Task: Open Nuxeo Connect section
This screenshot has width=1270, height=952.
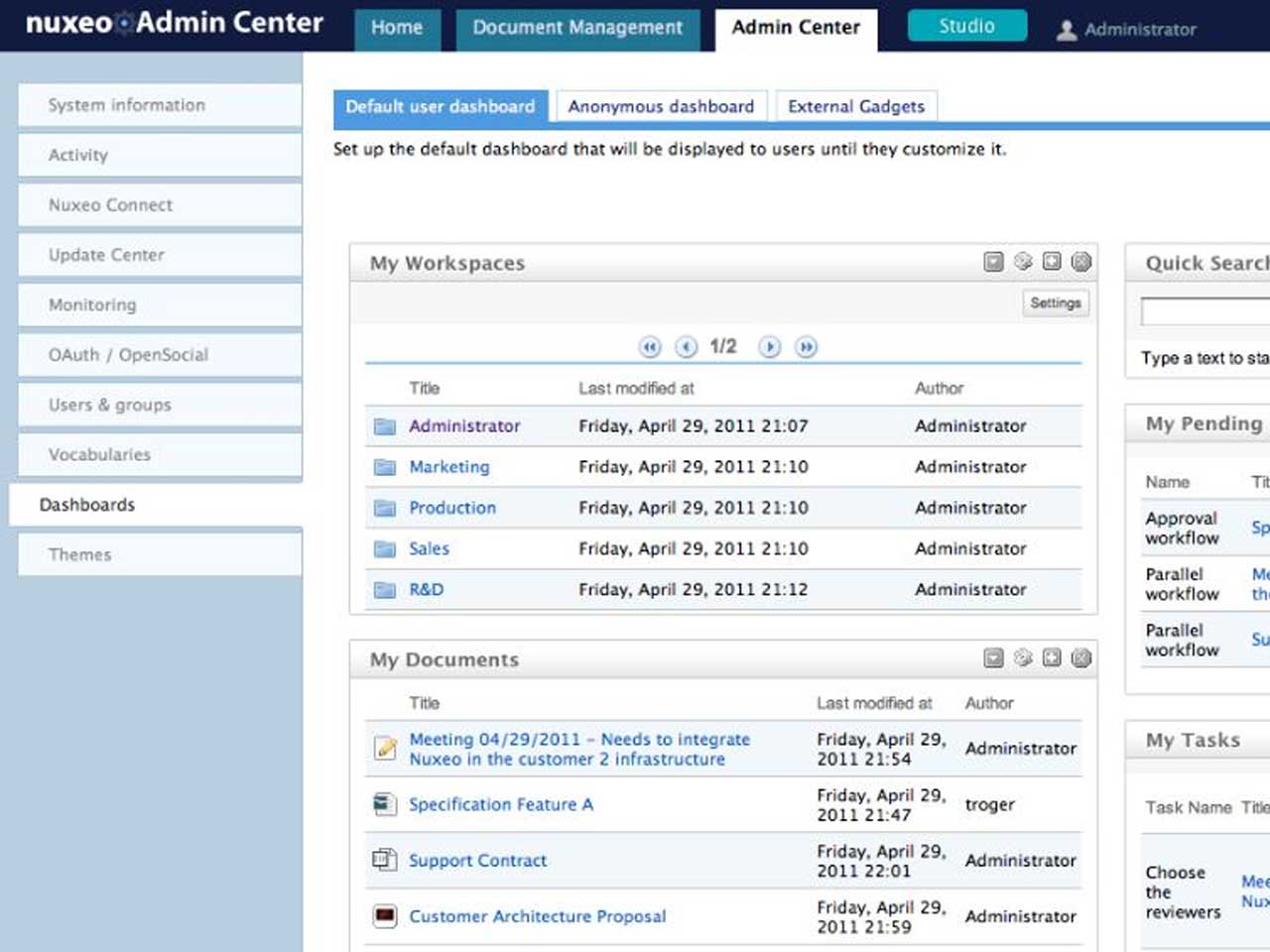Action: [160, 205]
